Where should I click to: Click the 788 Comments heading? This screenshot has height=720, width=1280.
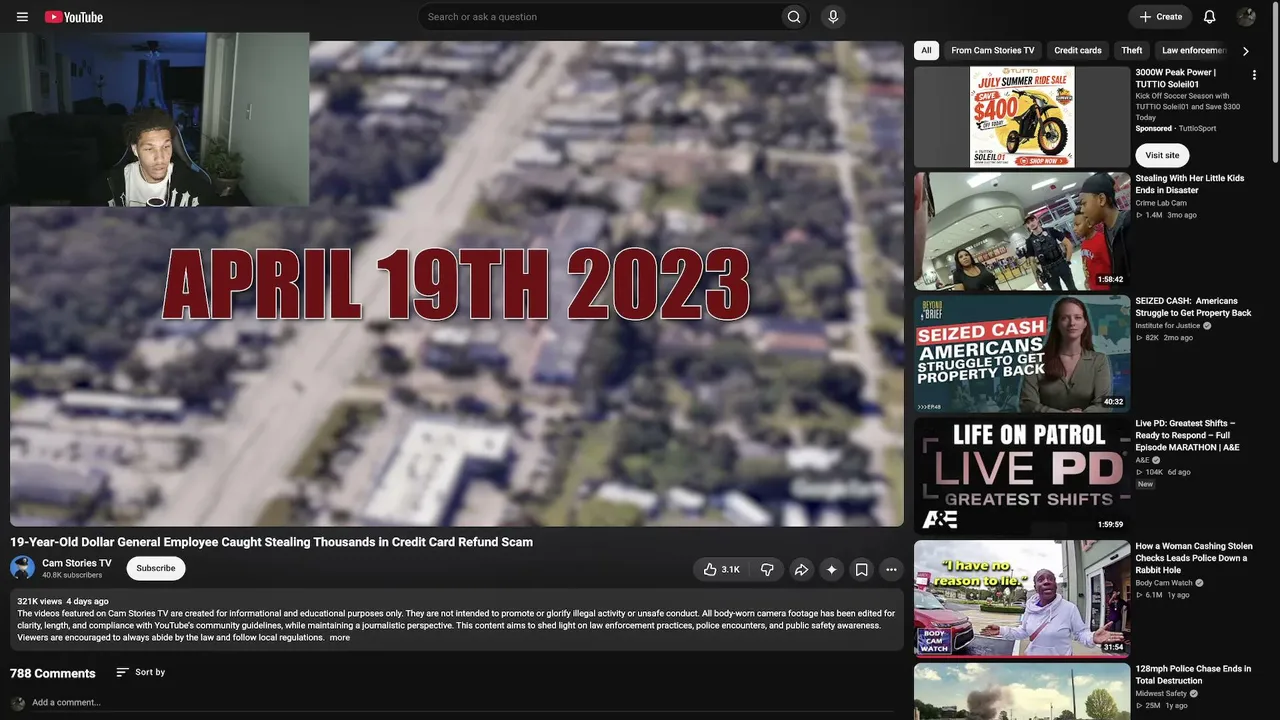pos(53,674)
